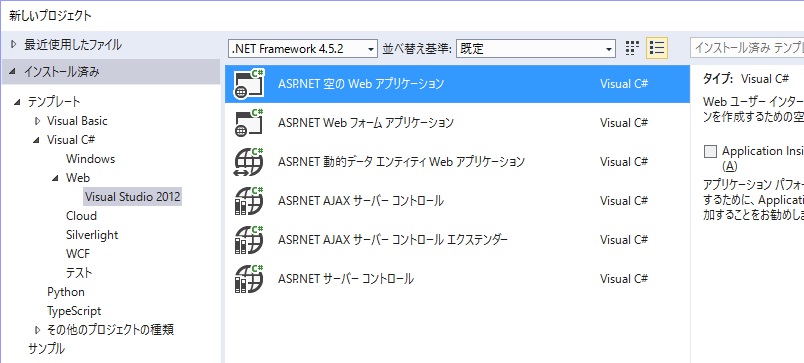Click the テンプレート label in tree

click(54, 102)
